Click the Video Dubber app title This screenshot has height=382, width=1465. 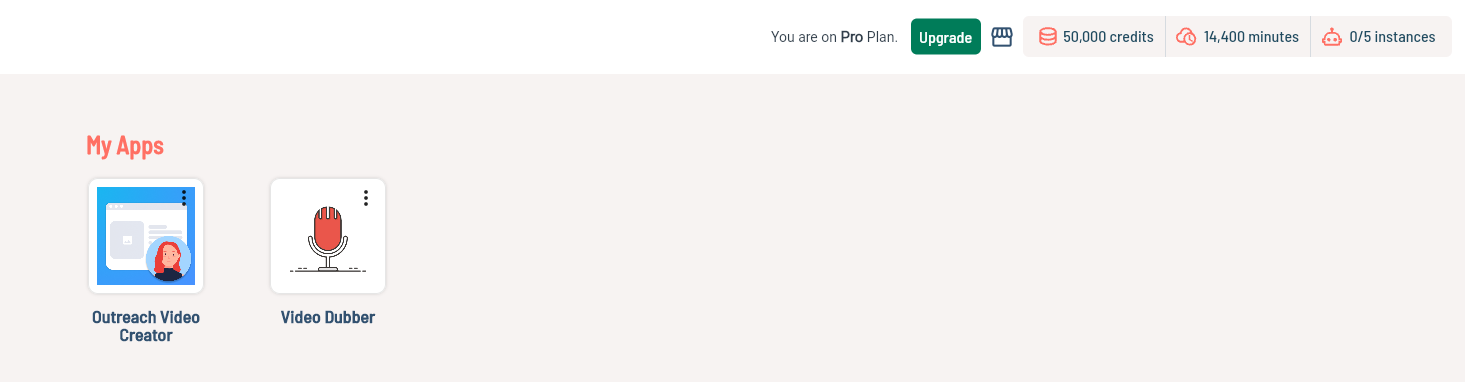click(328, 318)
